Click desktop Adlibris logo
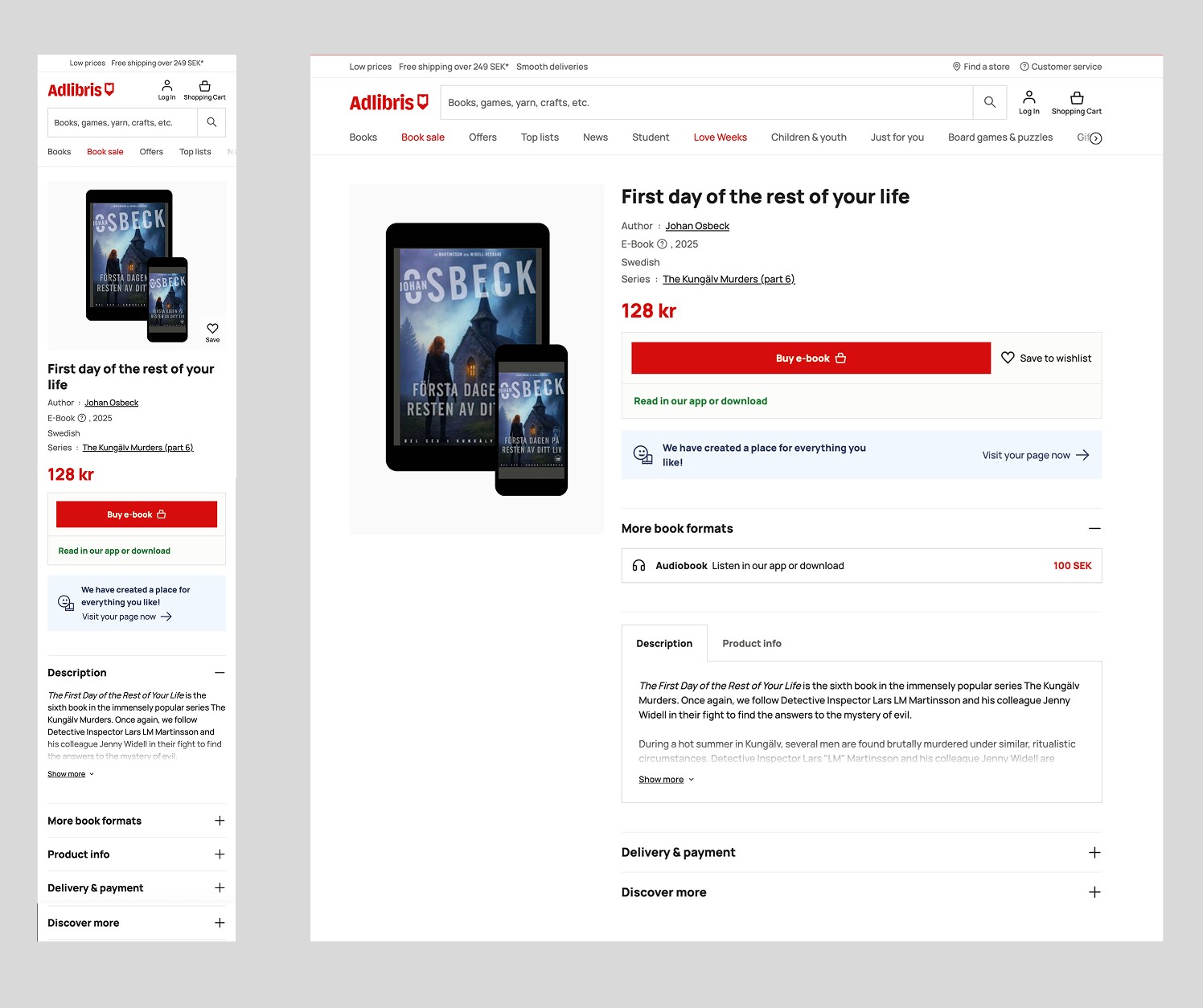The width and height of the screenshot is (1203, 1008). [389, 102]
